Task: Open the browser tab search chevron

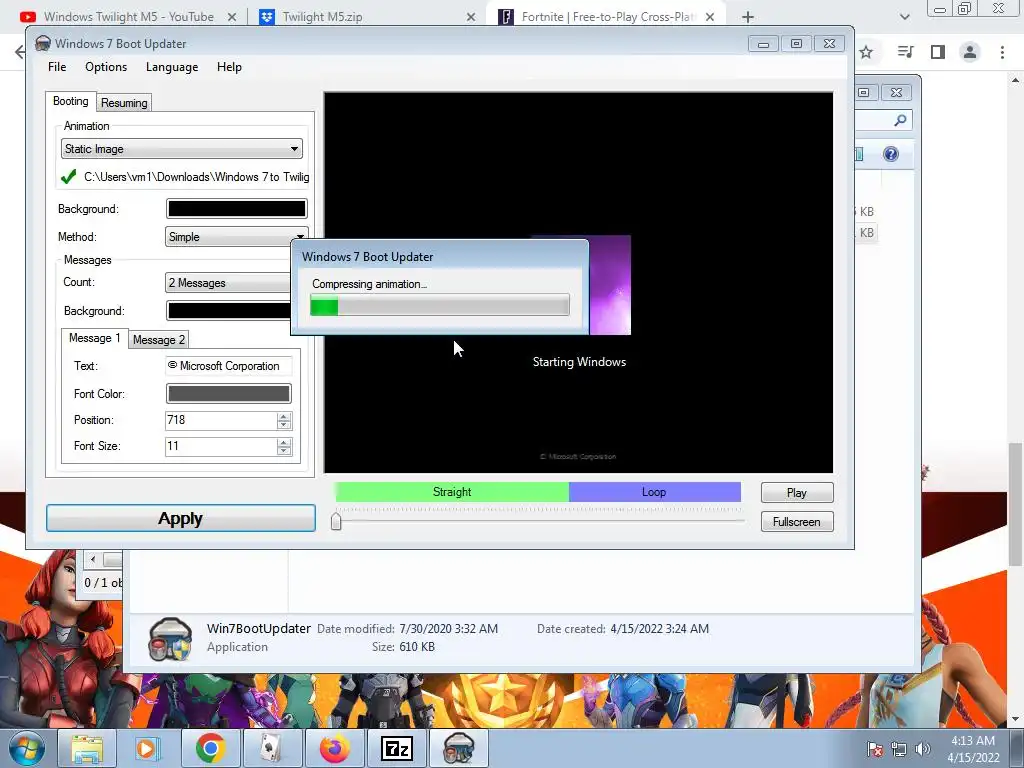Action: tap(904, 17)
